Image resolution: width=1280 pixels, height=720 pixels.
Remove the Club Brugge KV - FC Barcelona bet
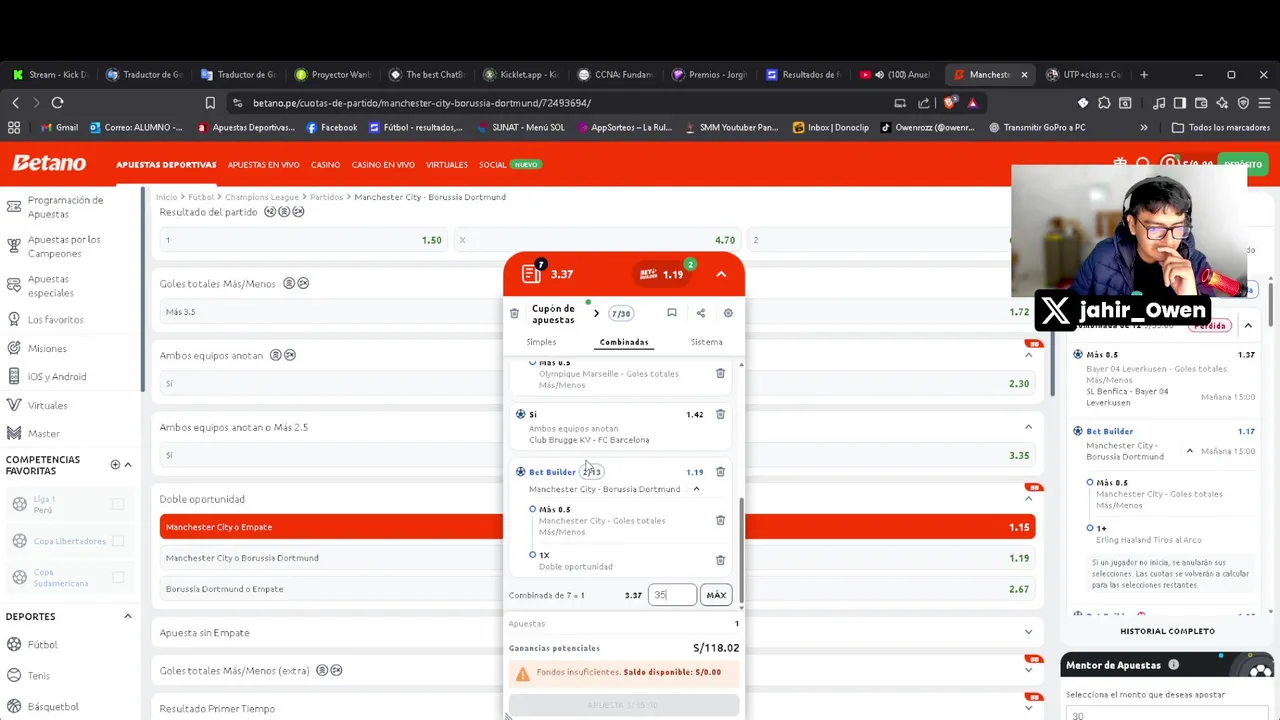720,414
